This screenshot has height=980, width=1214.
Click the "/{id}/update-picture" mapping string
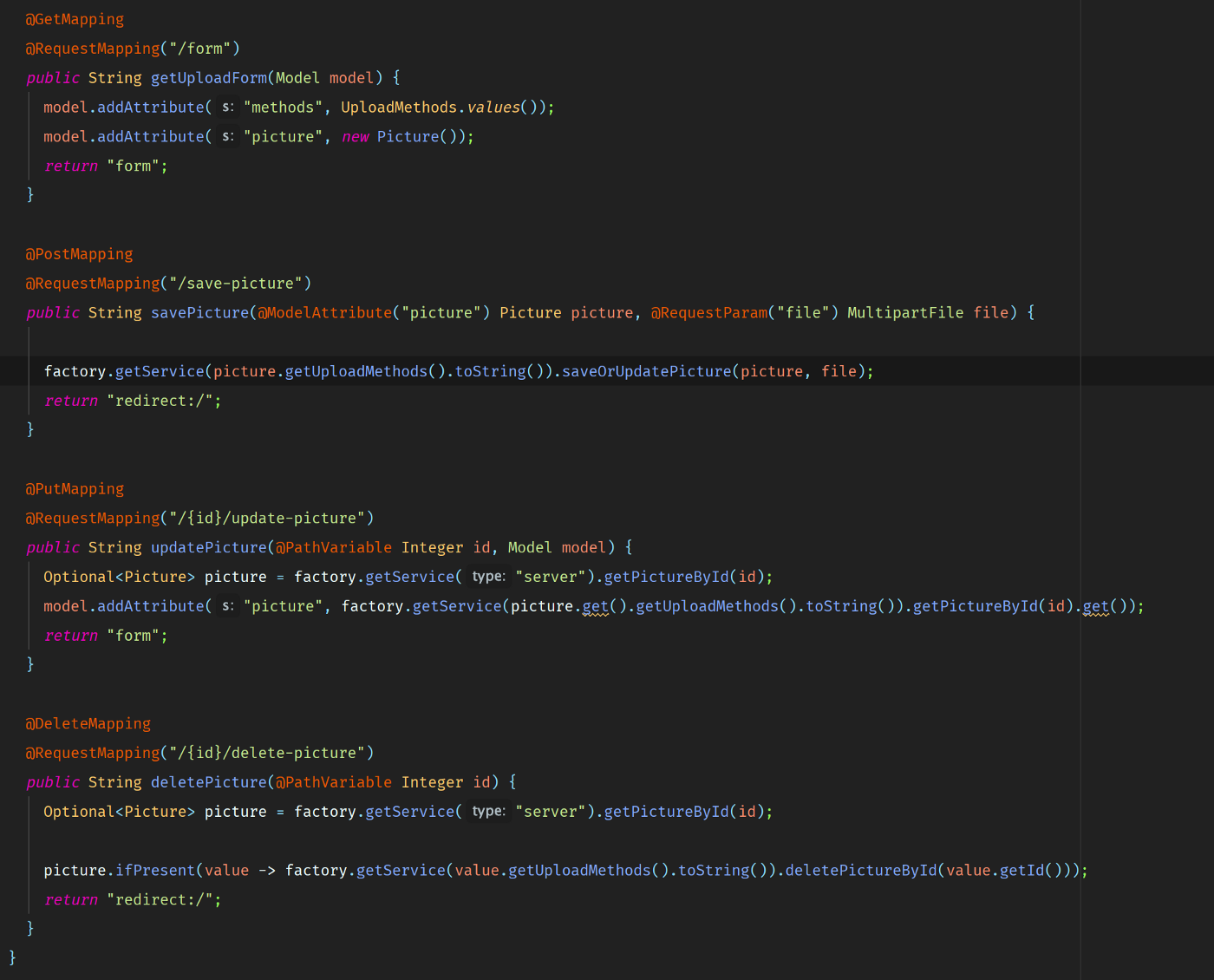(267, 519)
